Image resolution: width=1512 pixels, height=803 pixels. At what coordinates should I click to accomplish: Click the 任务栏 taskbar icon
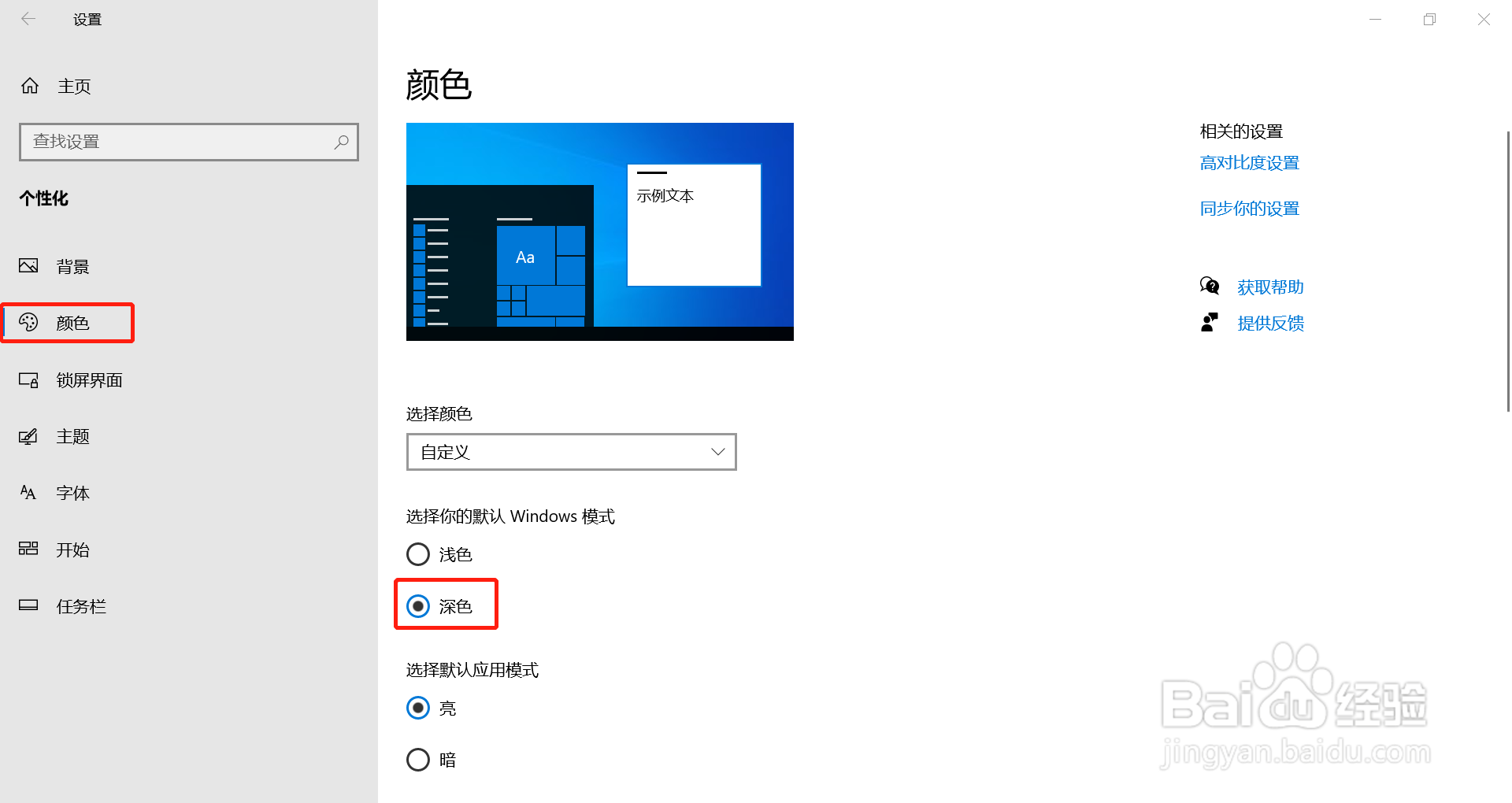pos(28,605)
